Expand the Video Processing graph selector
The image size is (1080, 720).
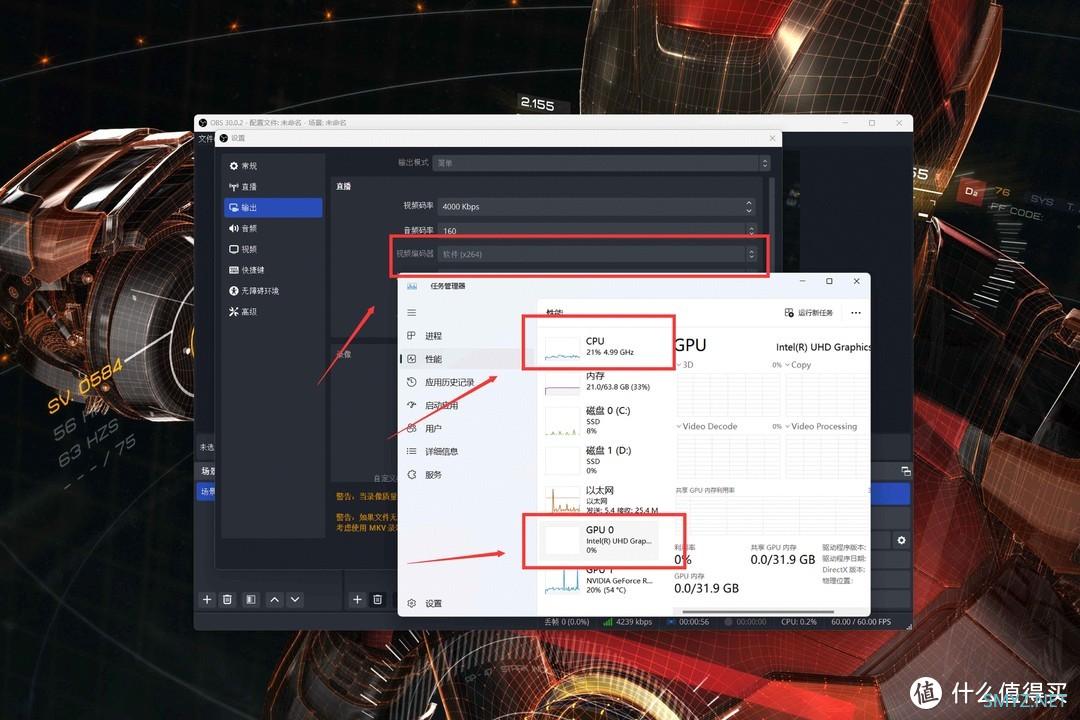[x=822, y=426]
